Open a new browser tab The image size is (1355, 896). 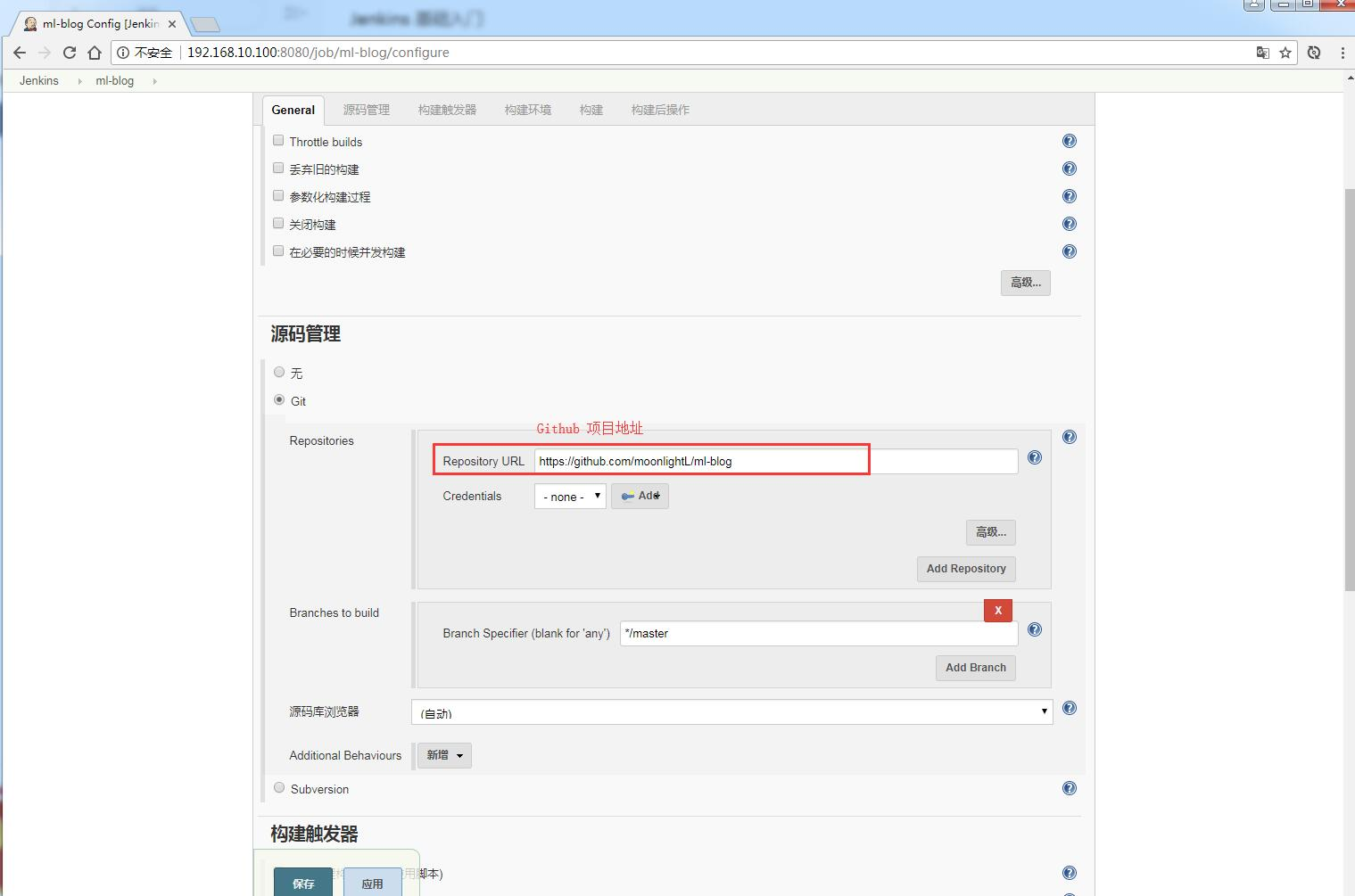[x=204, y=24]
